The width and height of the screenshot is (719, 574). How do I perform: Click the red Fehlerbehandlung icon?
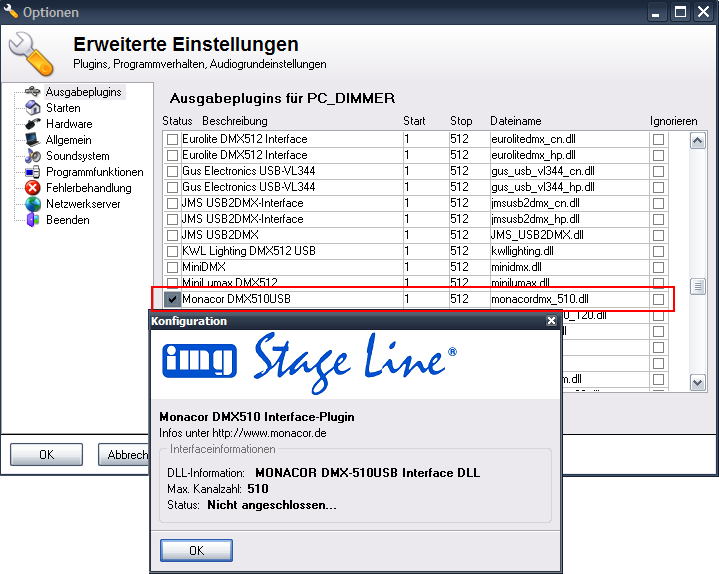[x=32, y=188]
